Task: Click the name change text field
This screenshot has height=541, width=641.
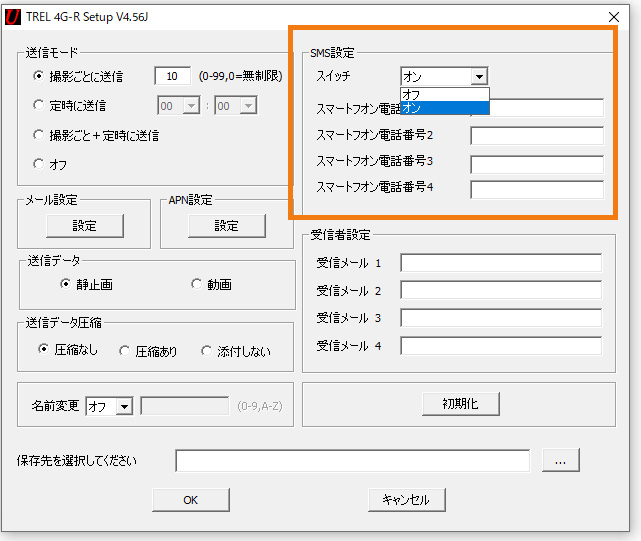Action: (184, 406)
